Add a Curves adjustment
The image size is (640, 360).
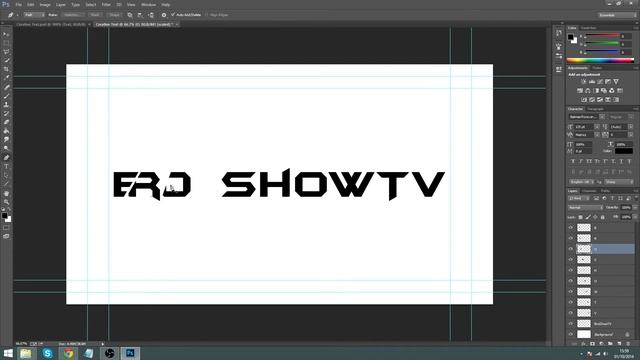click(600, 82)
